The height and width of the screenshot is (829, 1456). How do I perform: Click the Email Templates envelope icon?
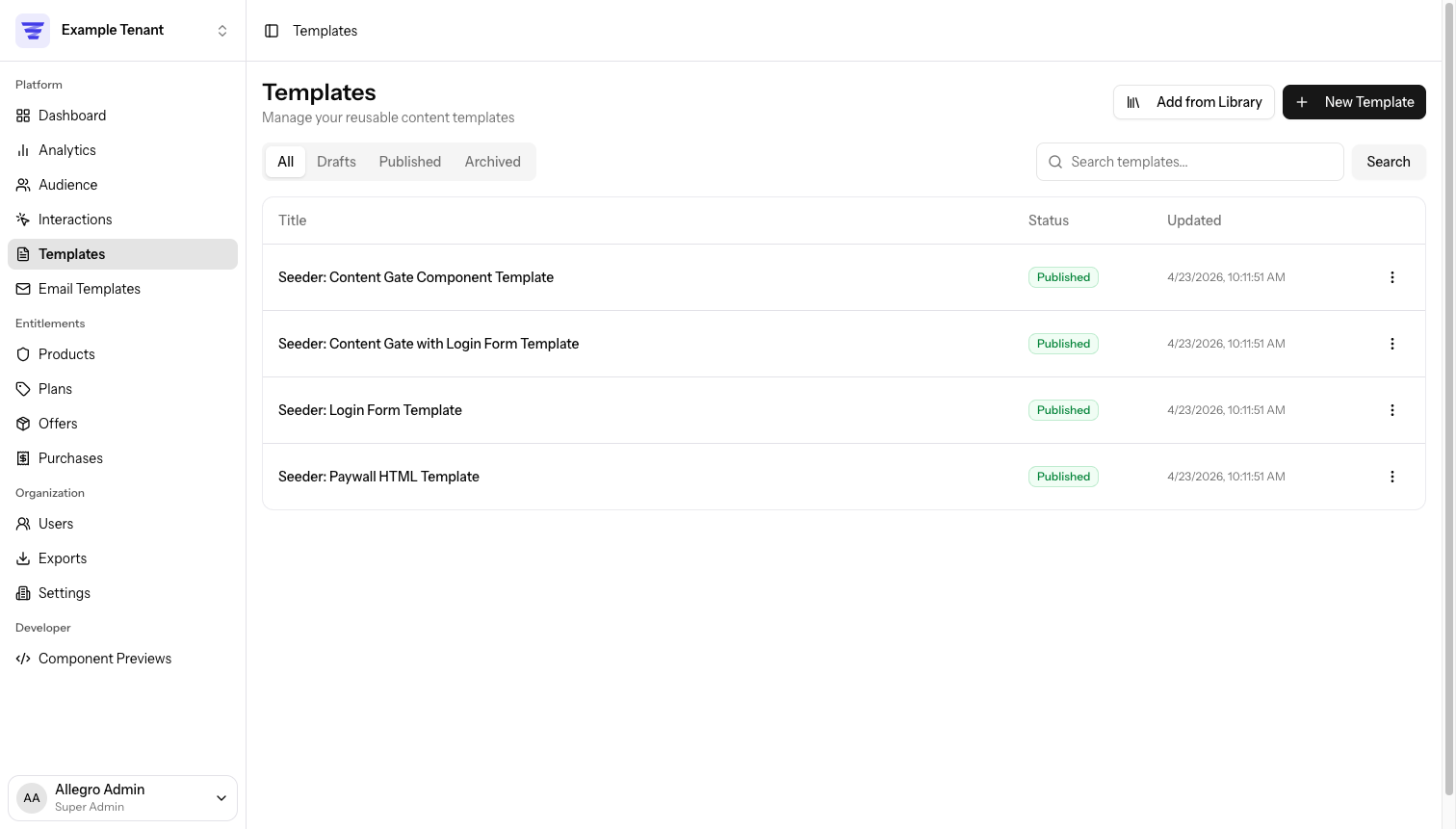point(23,289)
